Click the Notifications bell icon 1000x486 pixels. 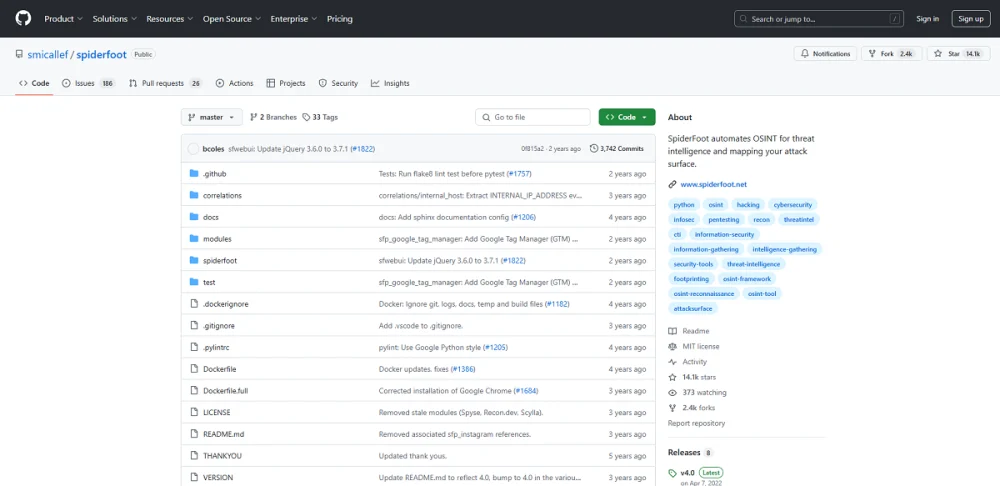pyautogui.click(x=805, y=54)
